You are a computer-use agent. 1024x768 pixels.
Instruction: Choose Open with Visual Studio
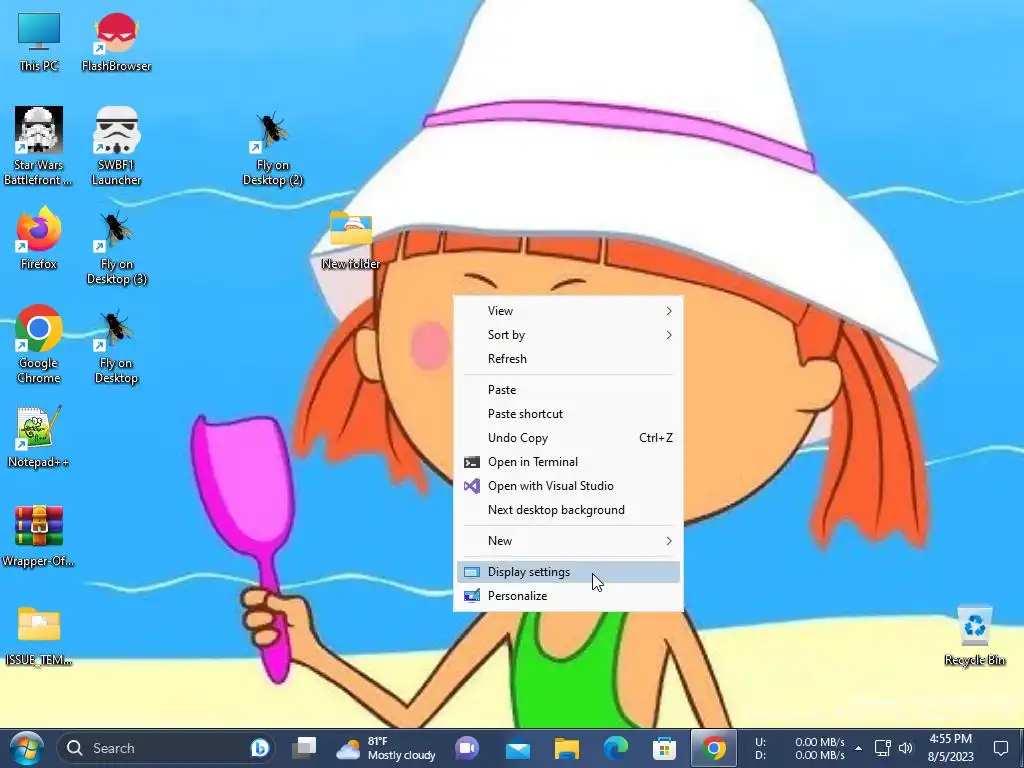(568, 486)
